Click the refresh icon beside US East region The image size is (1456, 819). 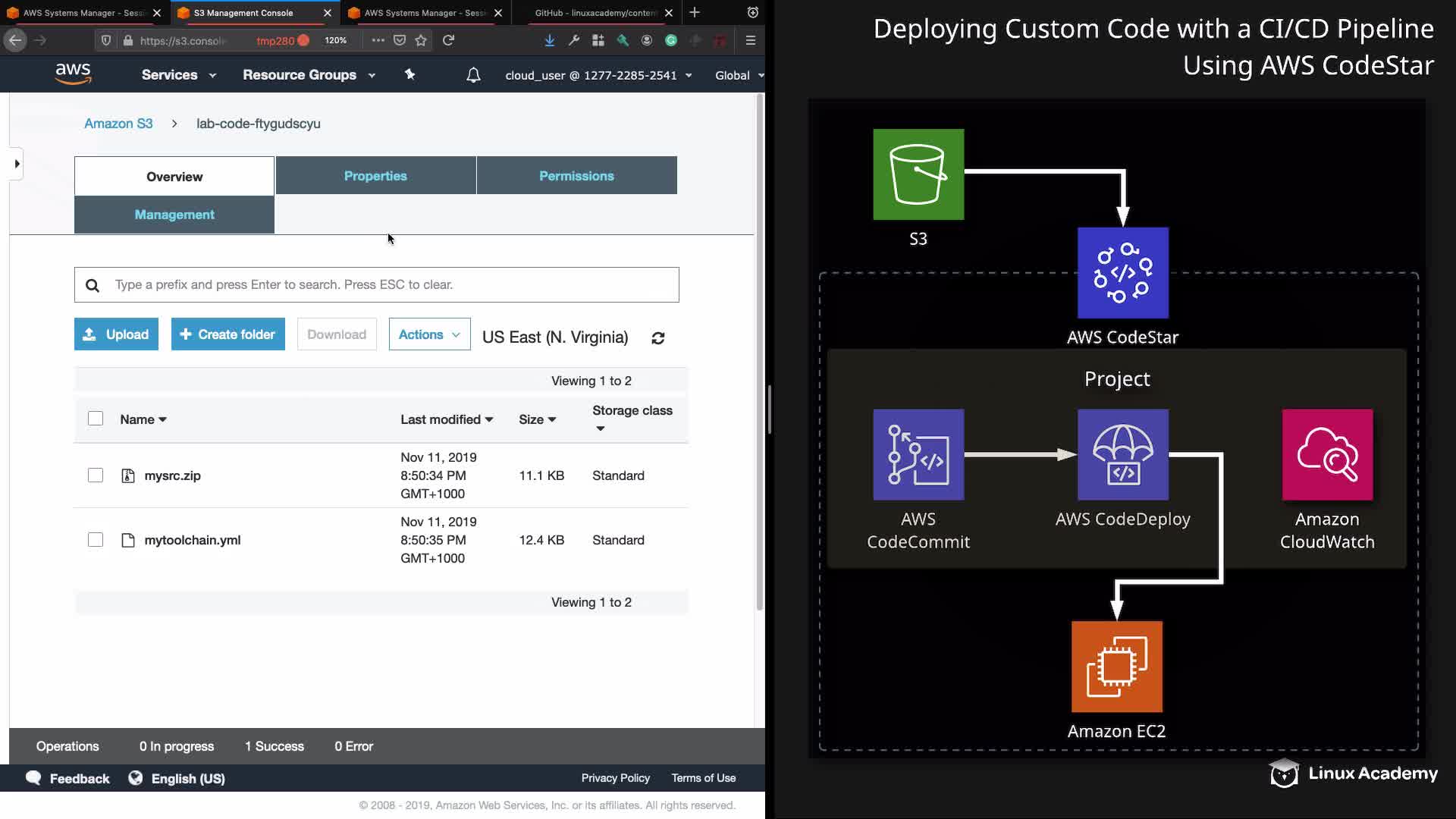(657, 338)
